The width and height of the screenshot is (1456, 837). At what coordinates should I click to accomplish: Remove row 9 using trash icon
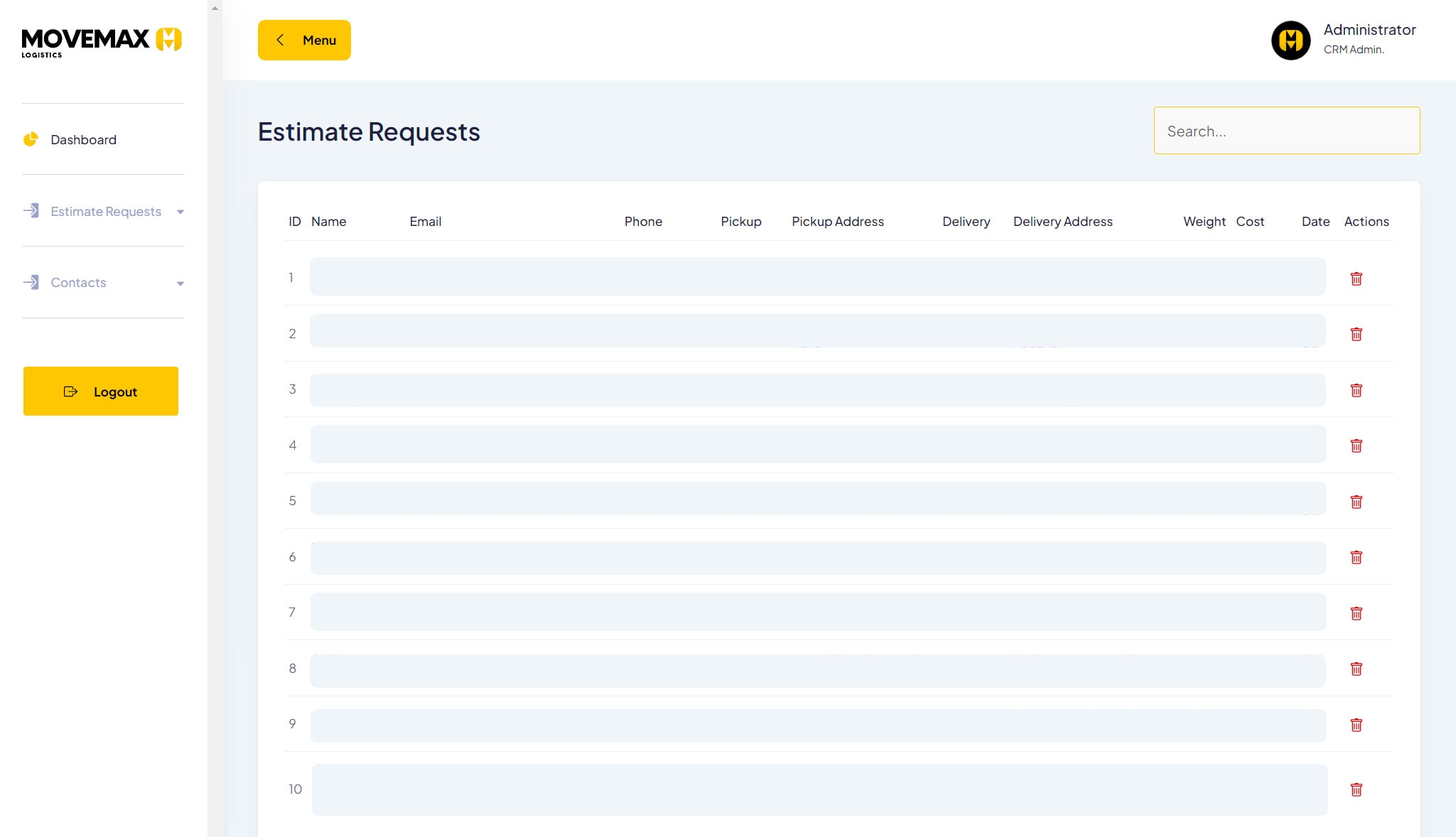1356,725
